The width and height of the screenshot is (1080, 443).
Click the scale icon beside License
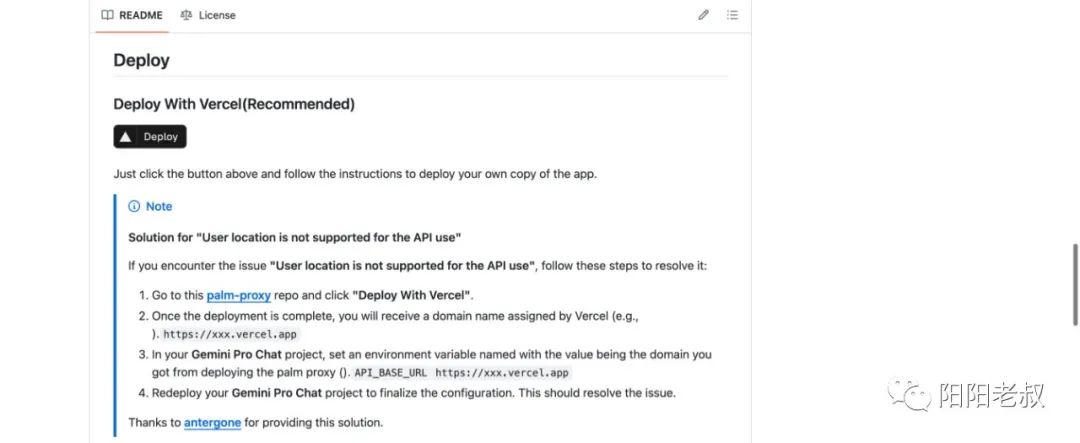186,15
